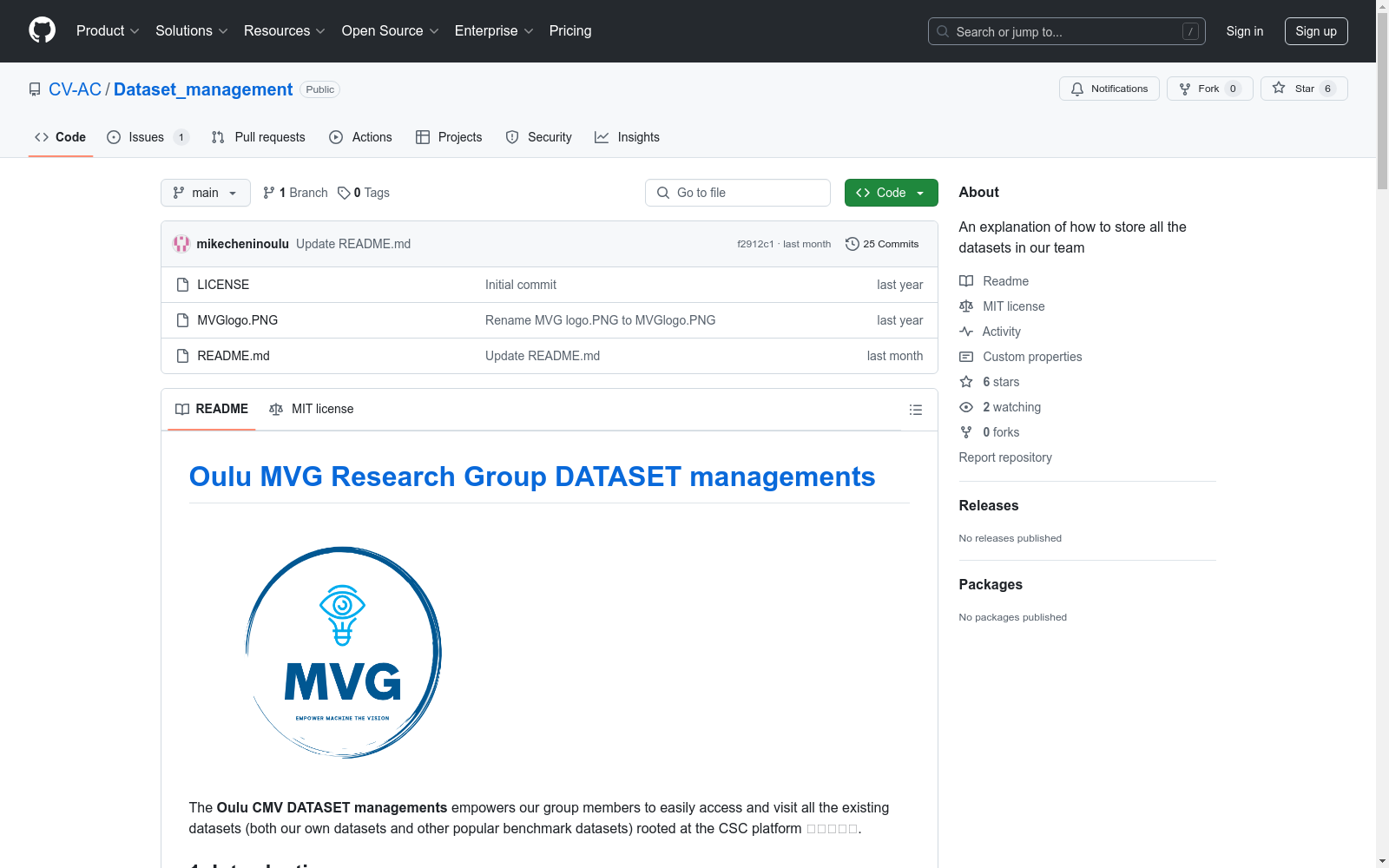Expand the Resources dropdown
1389x868 pixels.
(285, 31)
